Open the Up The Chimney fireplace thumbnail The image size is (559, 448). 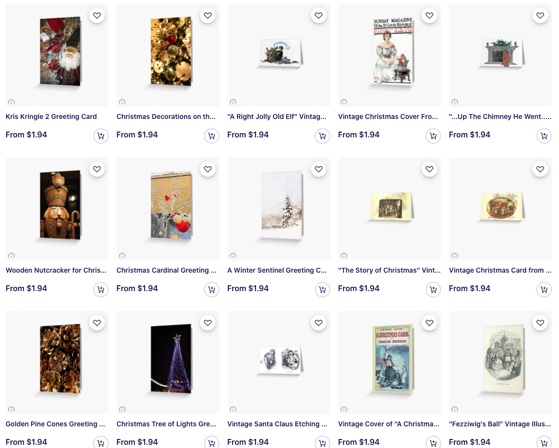501,53
